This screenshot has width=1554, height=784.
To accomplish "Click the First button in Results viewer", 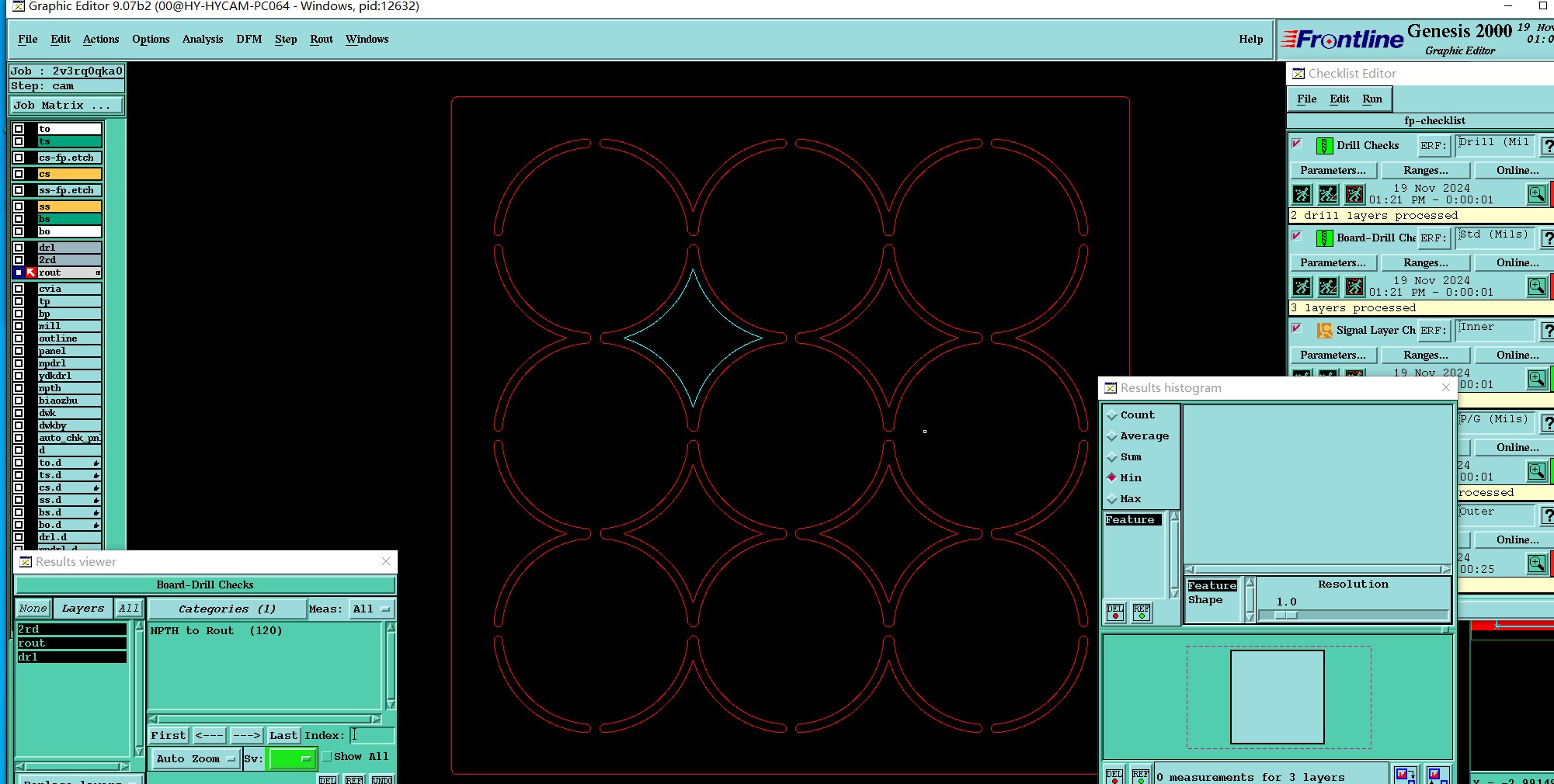I will click(x=169, y=735).
